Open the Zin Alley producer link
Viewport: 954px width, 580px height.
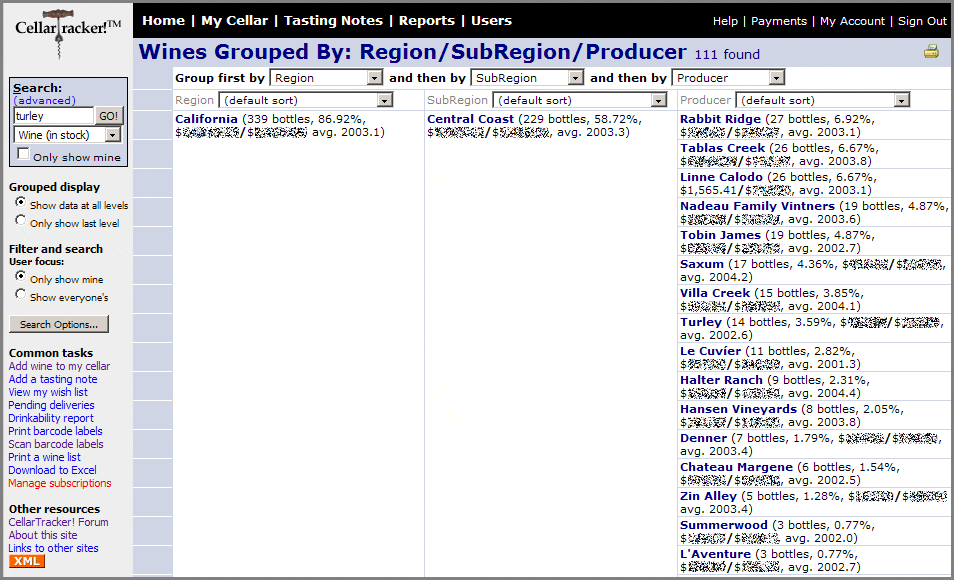click(x=709, y=496)
